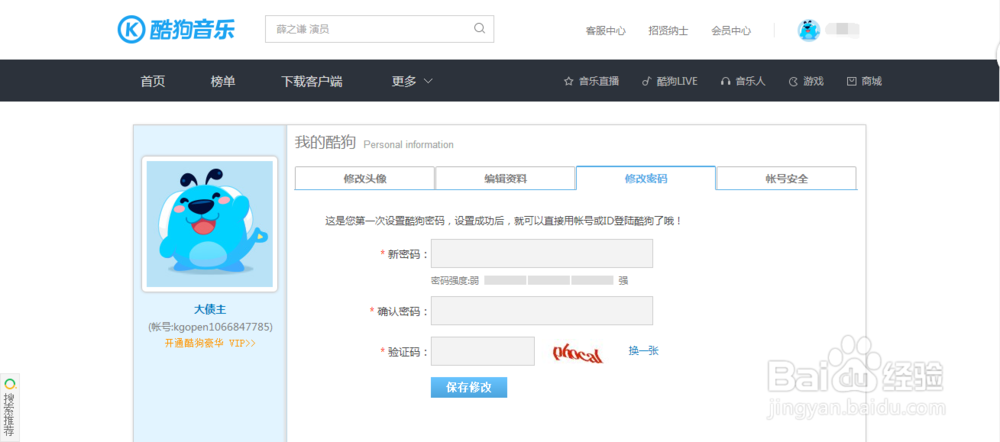Image resolution: width=1000 pixels, height=442 pixels.
Task: Open 下载客户端 in navigation bar
Action: [312, 82]
